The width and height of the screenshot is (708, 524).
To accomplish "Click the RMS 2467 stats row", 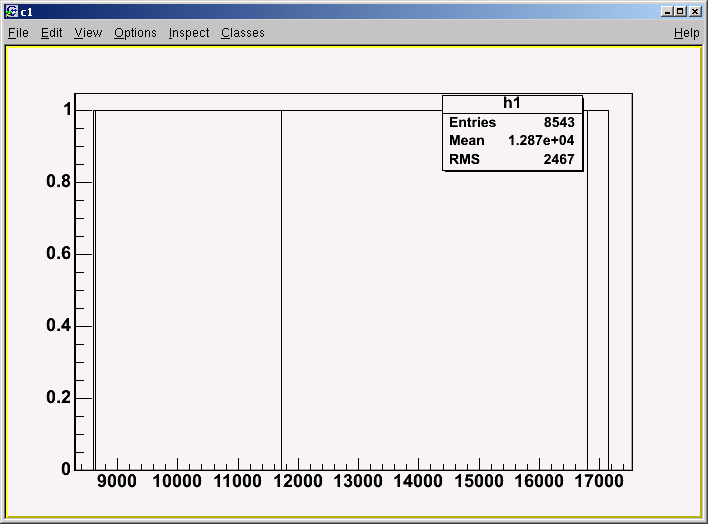I will pyautogui.click(x=512, y=159).
